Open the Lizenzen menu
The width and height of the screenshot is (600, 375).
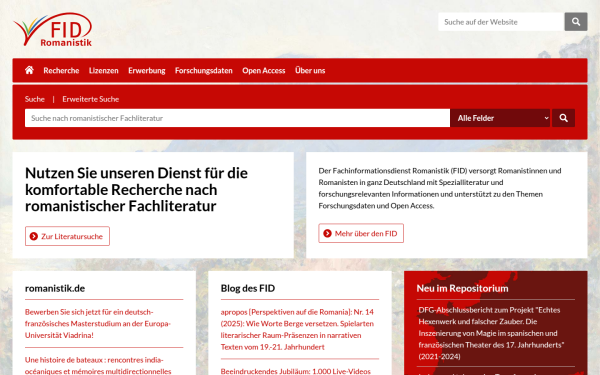tap(104, 70)
